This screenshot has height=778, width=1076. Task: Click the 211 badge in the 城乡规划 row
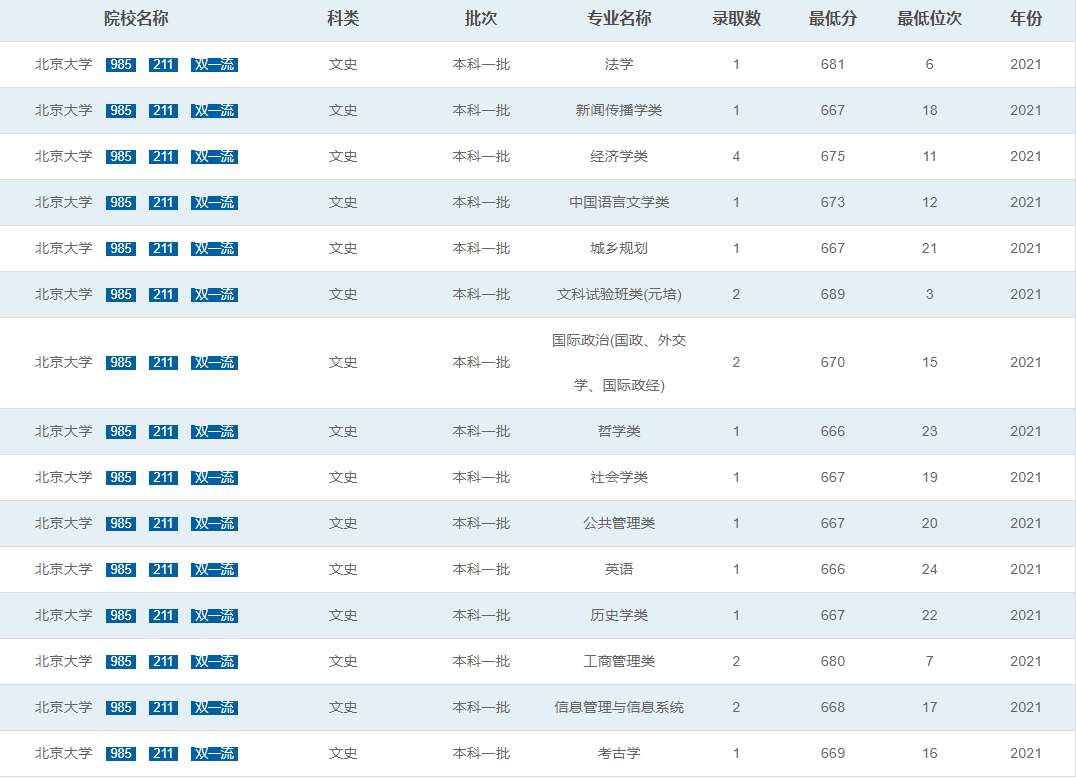[162, 248]
